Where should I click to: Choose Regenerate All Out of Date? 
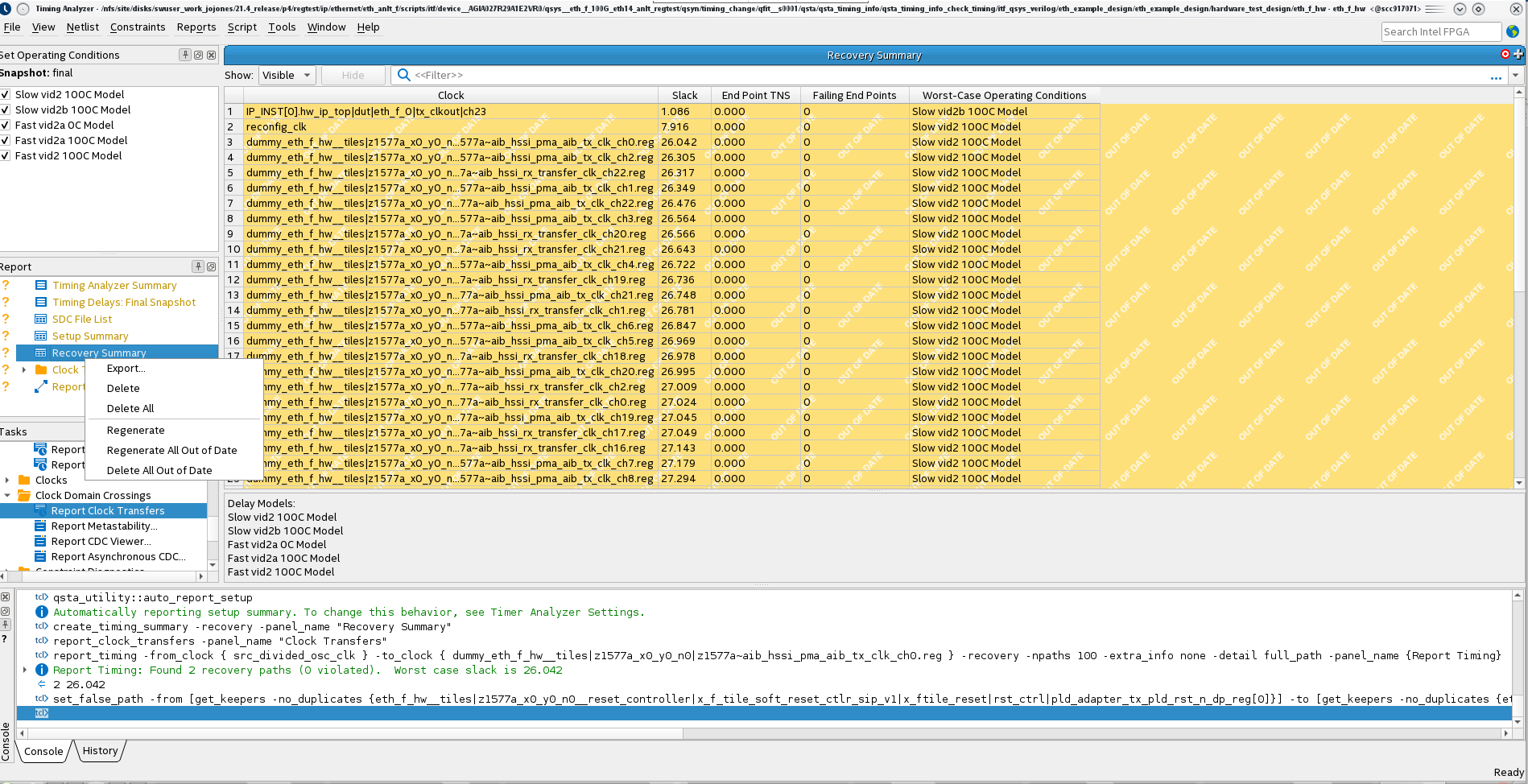pyautogui.click(x=171, y=451)
